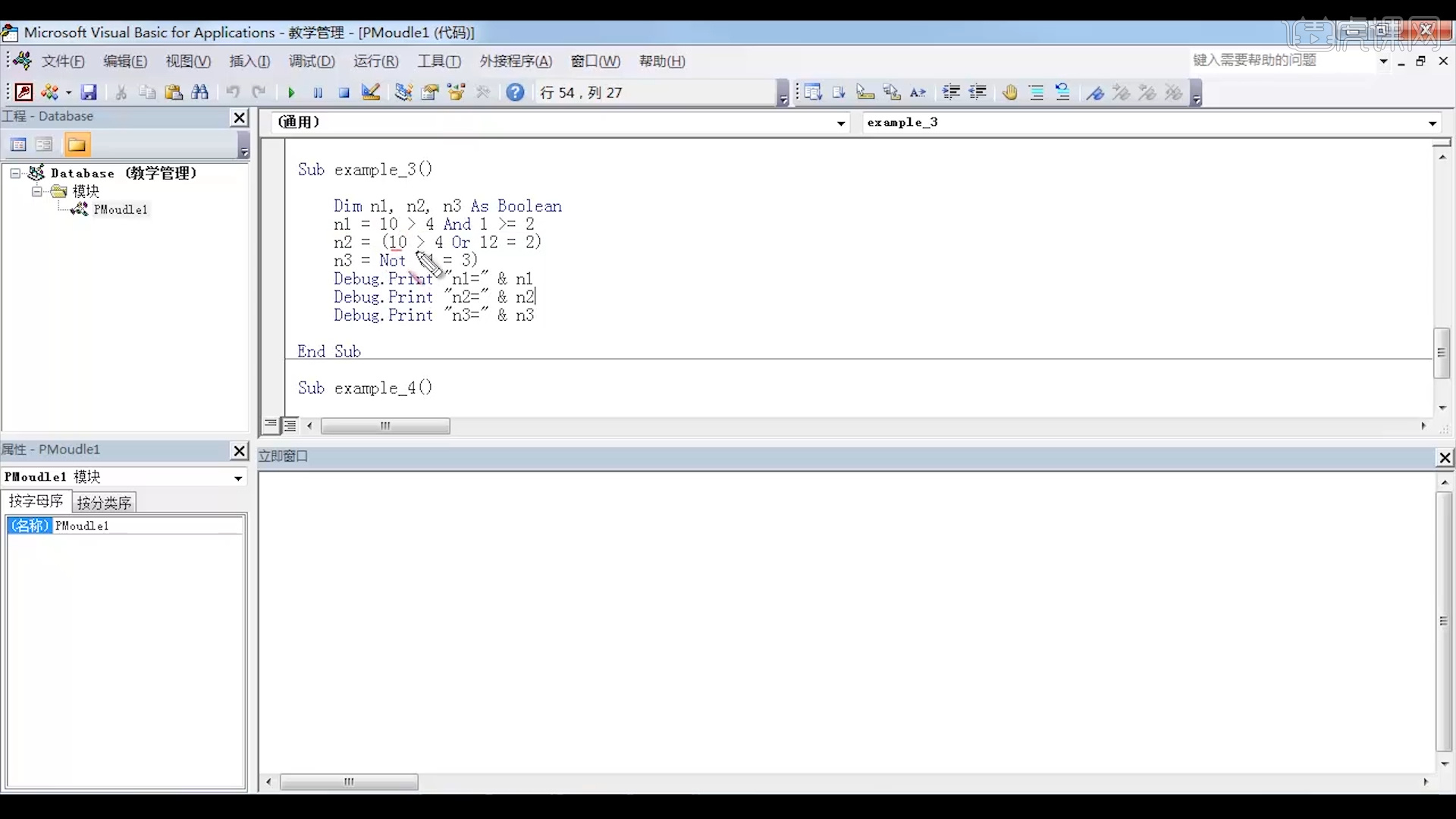The height and width of the screenshot is (819, 1456).
Task: Open the object dropdown showing (通用)
Action: [x=841, y=123]
